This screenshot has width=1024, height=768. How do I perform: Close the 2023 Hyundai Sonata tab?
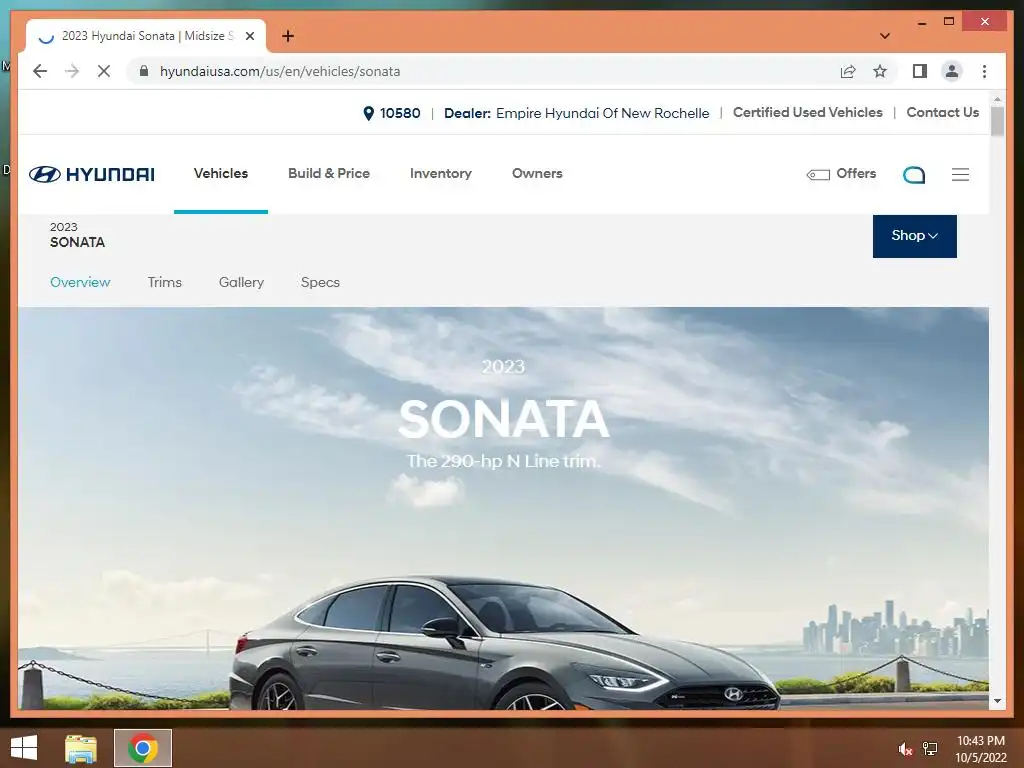pyautogui.click(x=249, y=36)
